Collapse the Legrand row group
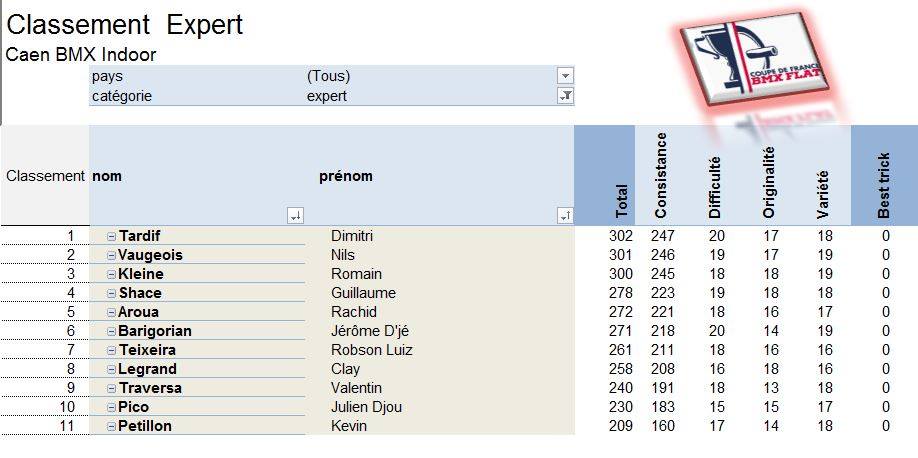The image size is (918, 458). (111, 370)
